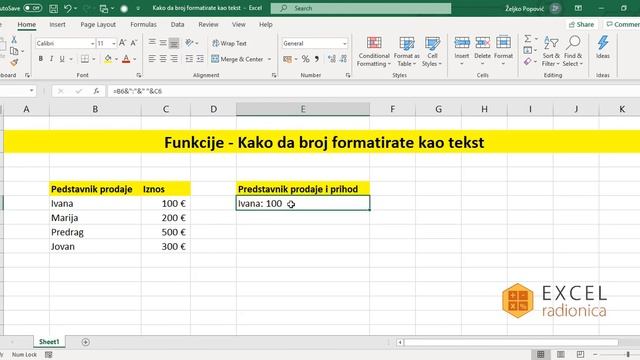Save workbook with floppy disk icon

coord(53,8)
